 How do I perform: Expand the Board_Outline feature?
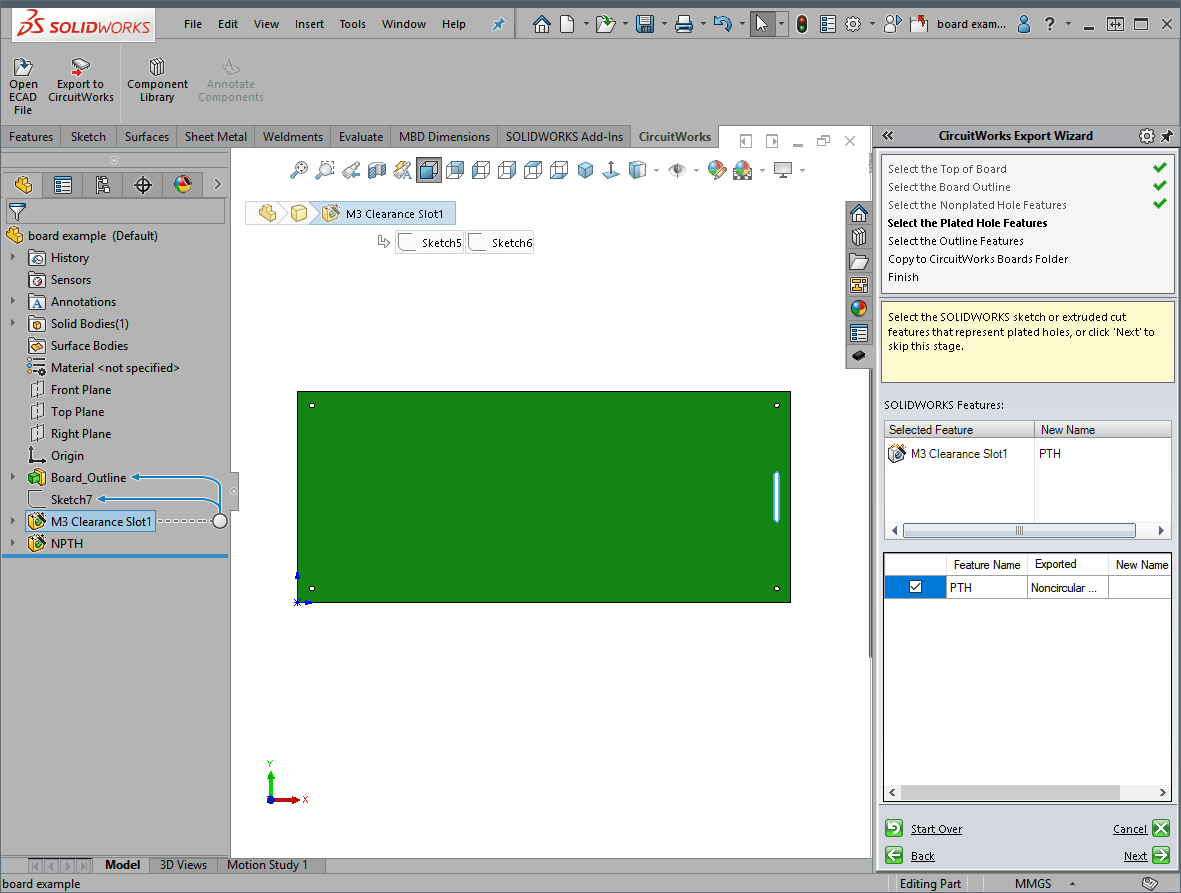[x=13, y=477]
